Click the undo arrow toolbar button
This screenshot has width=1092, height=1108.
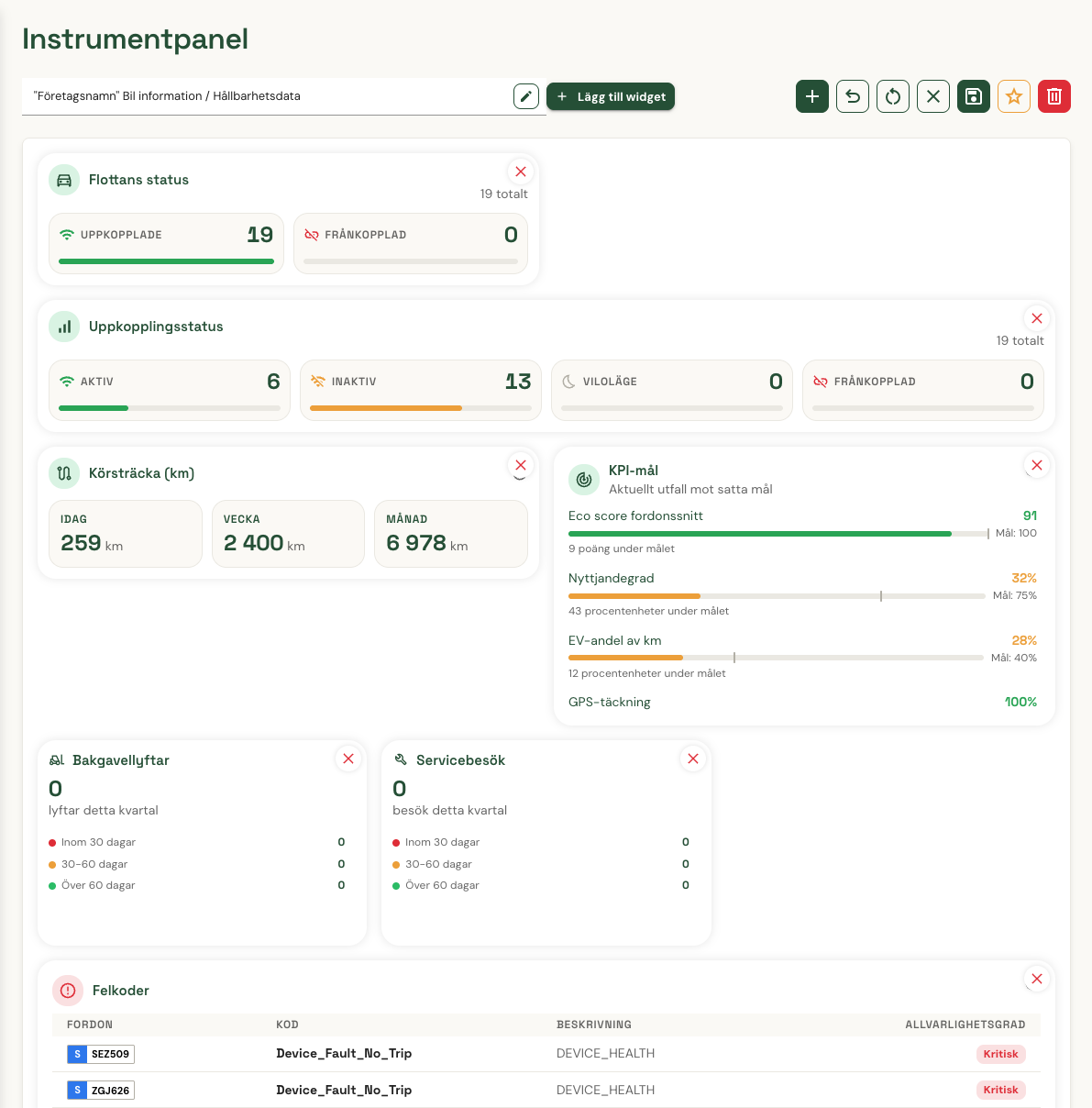(853, 96)
